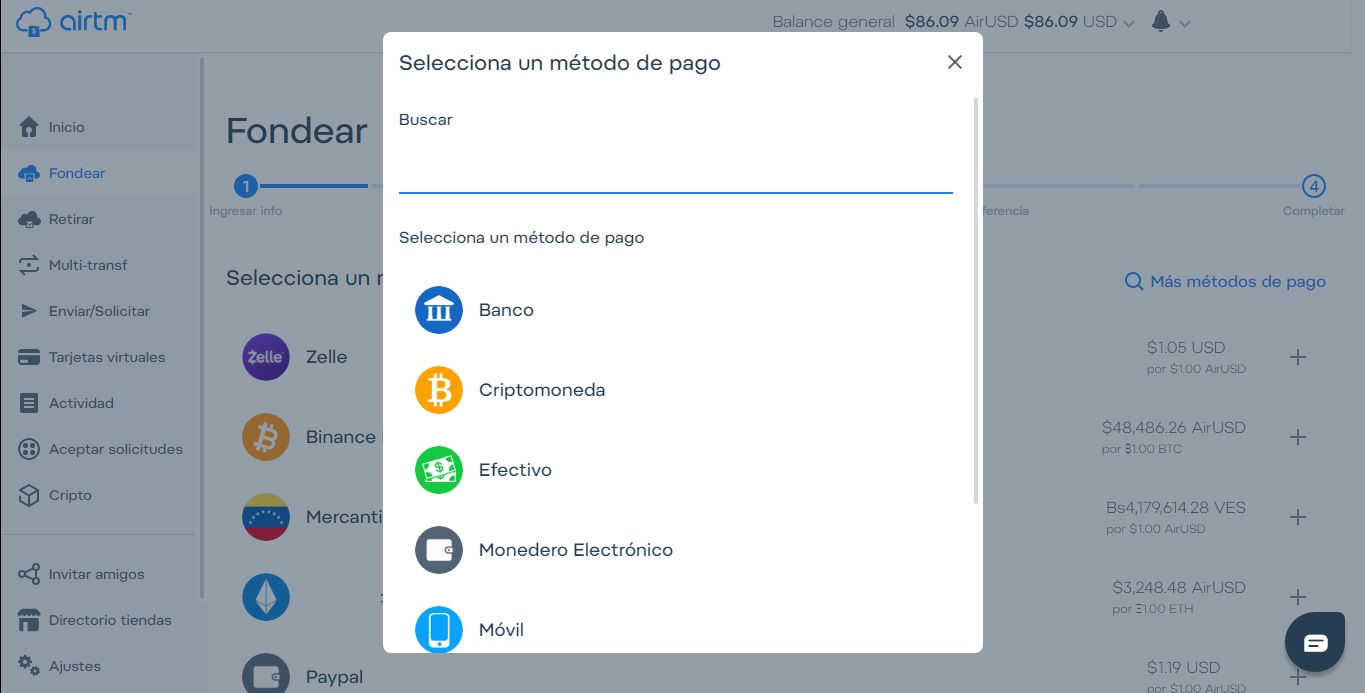
Task: Choose the Móvil phone icon
Action: [x=439, y=629]
